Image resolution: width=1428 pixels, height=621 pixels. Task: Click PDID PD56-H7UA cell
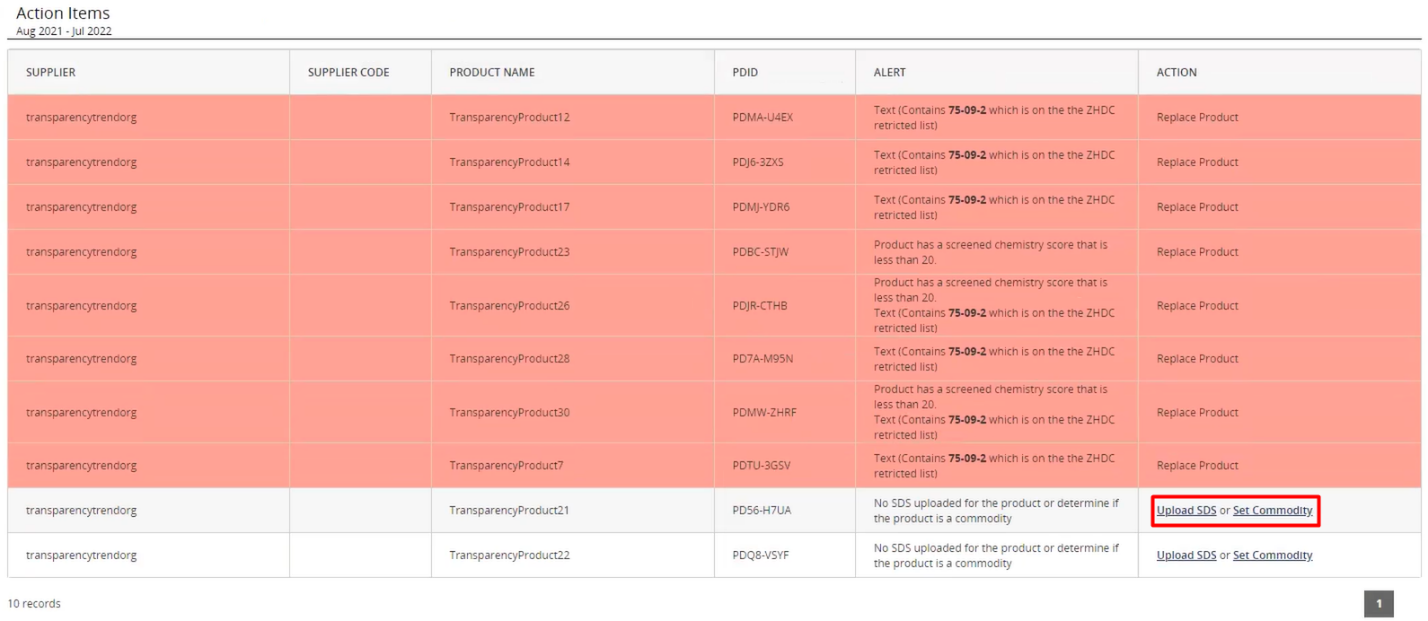(x=762, y=510)
